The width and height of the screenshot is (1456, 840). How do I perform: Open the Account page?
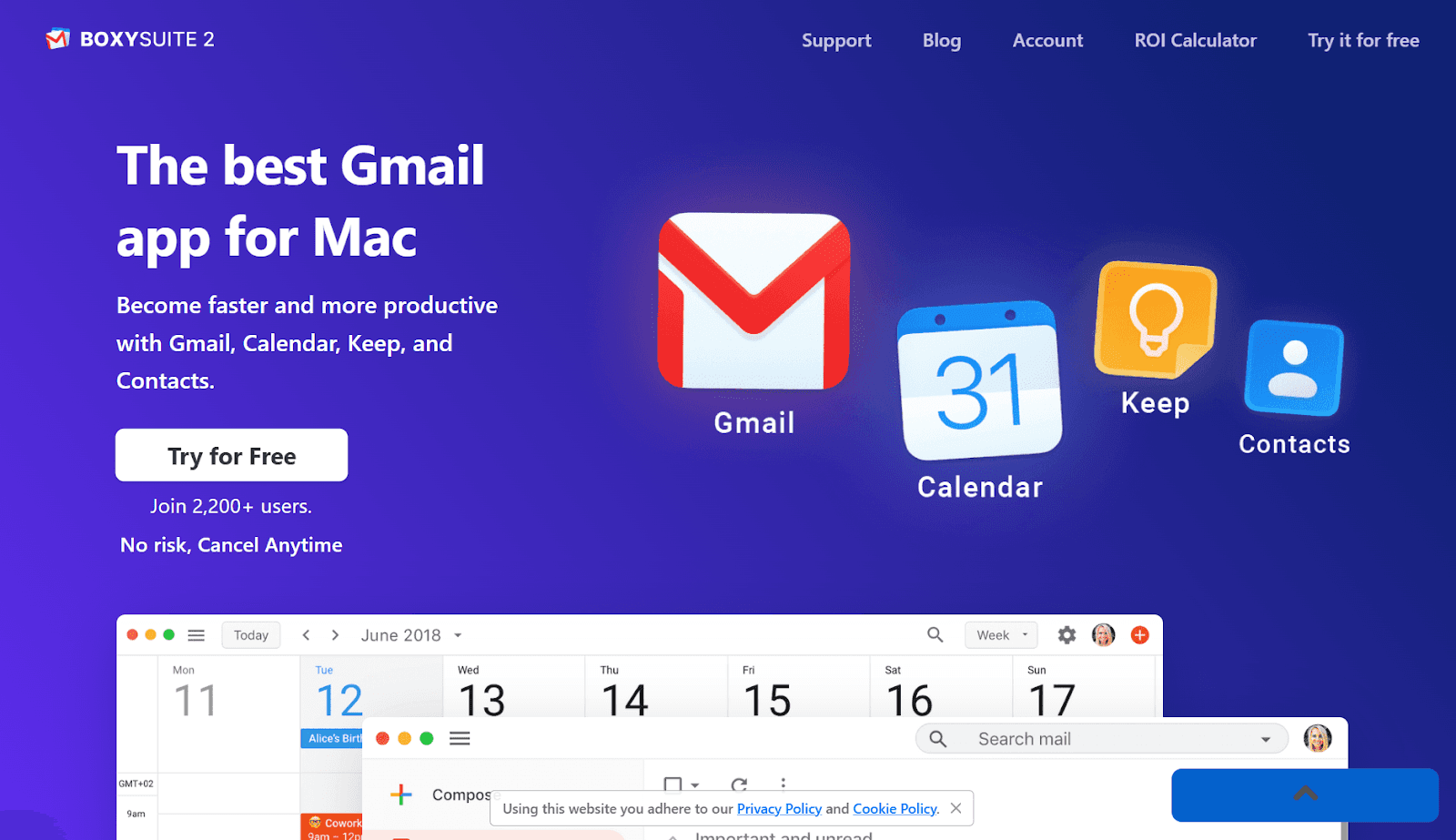(1047, 40)
